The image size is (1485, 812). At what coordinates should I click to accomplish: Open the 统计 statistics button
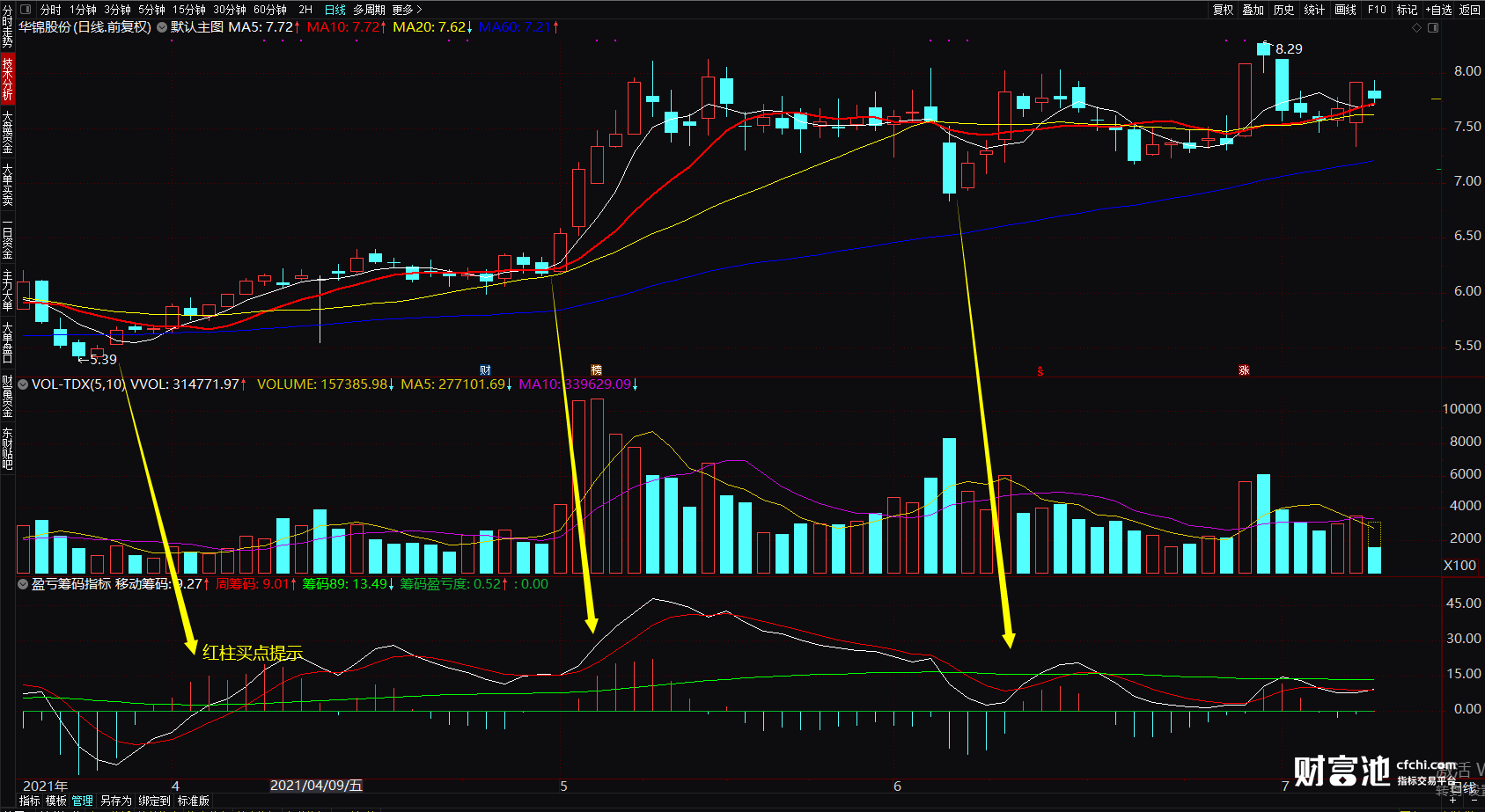1315,10
